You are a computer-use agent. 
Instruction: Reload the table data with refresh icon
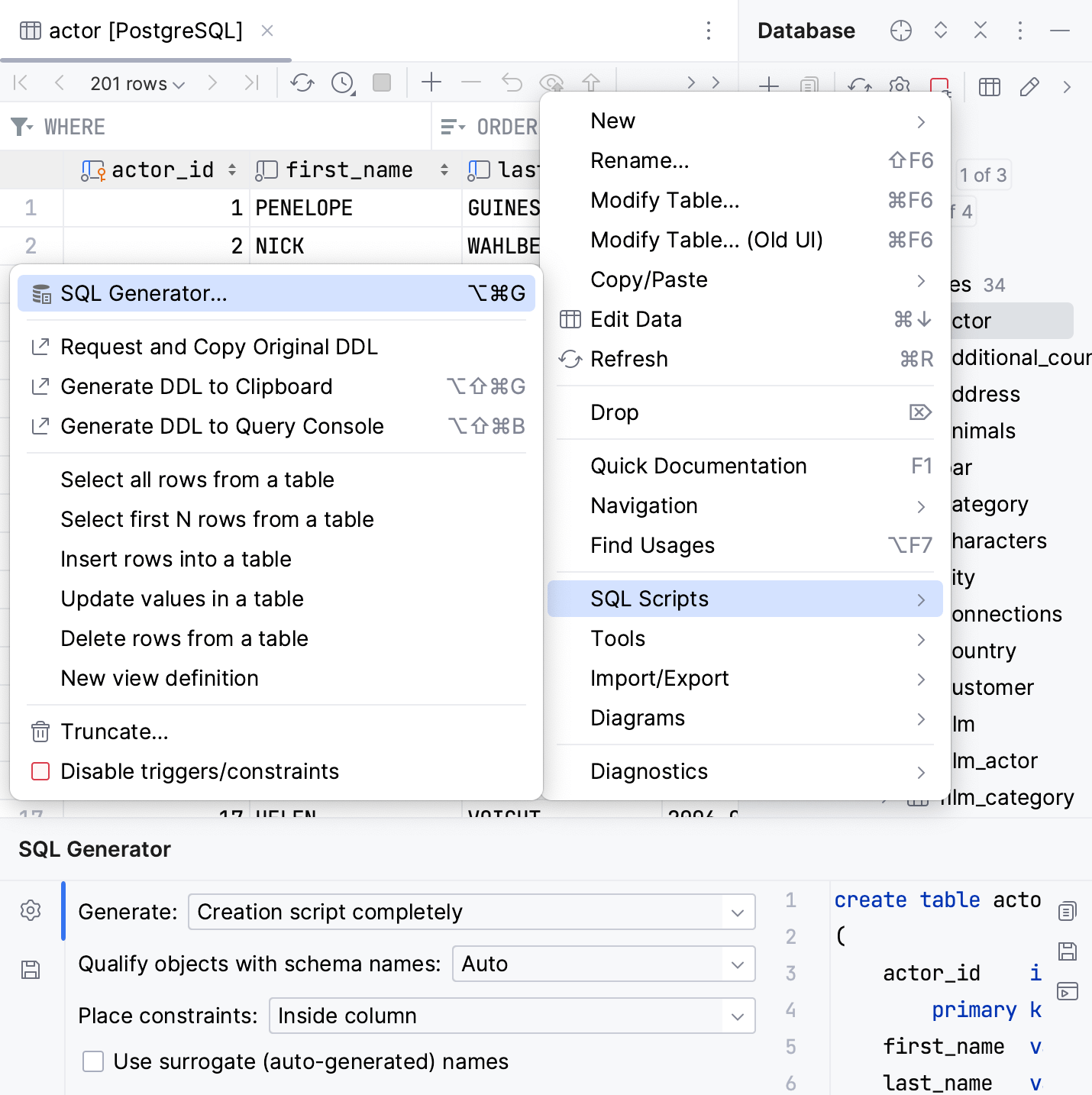point(302,82)
